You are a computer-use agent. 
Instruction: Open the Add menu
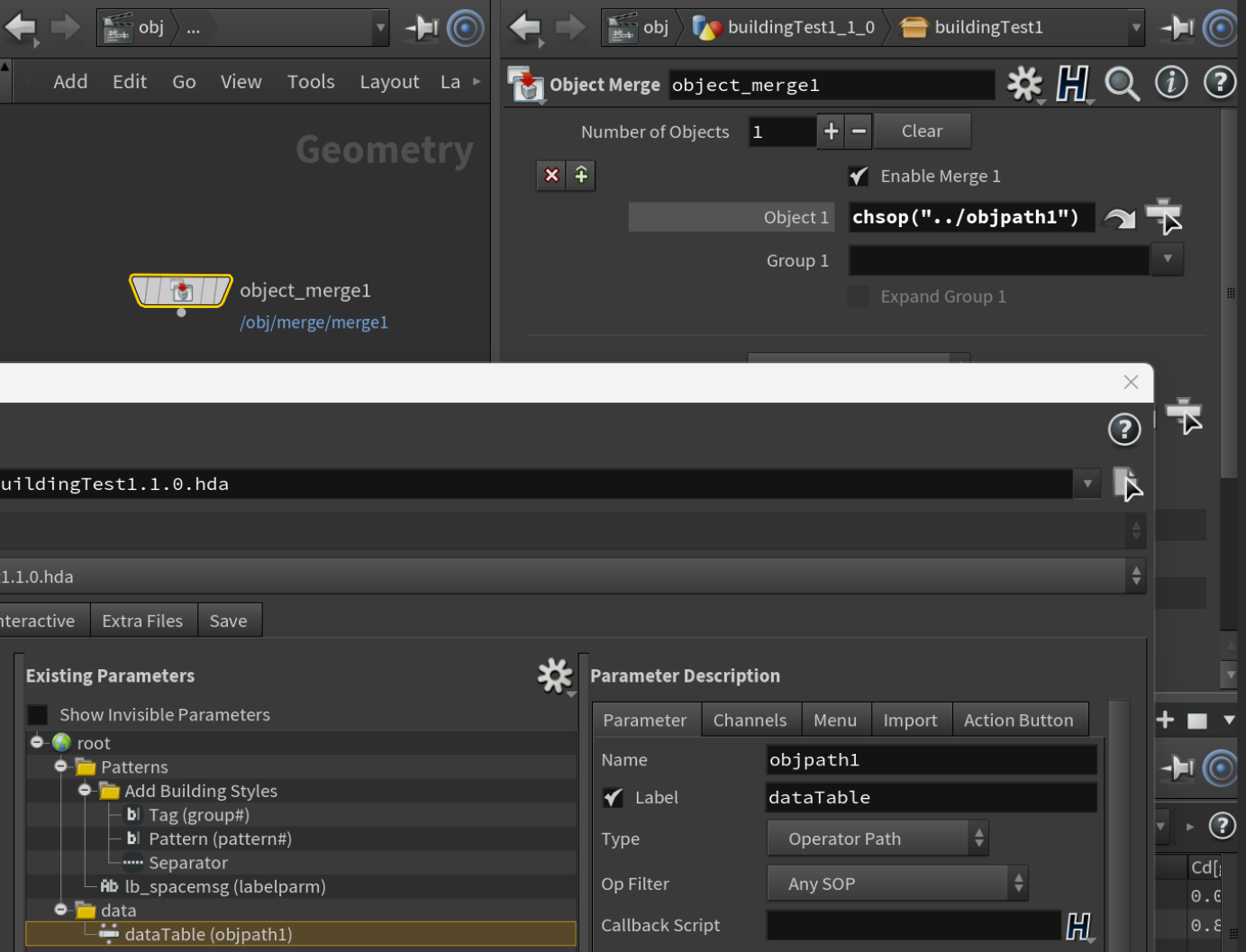point(70,82)
